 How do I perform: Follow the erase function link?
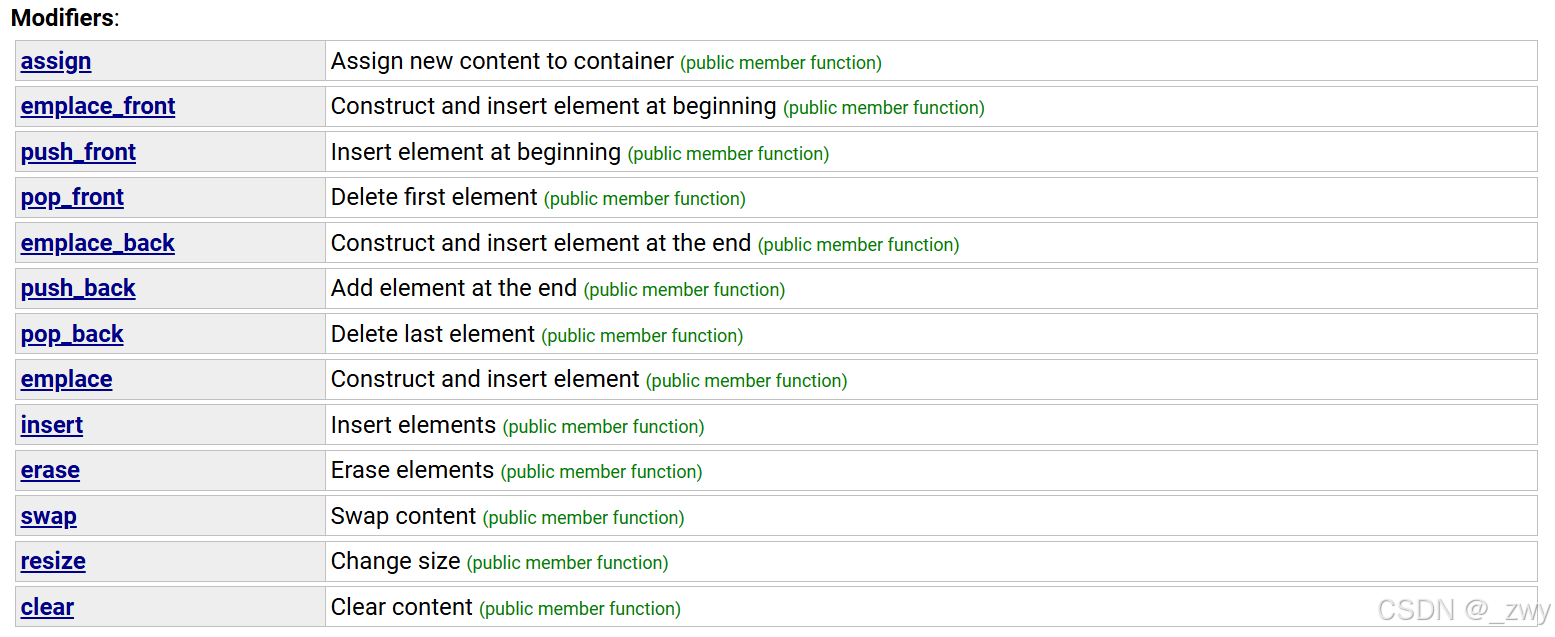point(50,470)
